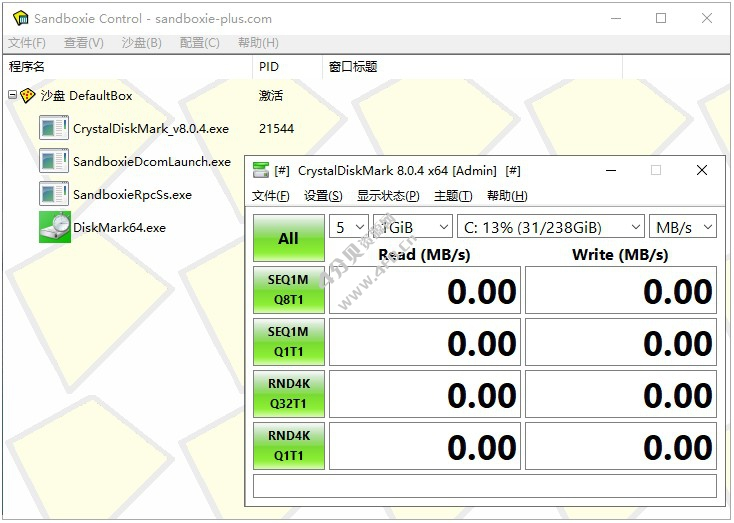
Task: Click the SandboxieDcomLaunch.exe process icon
Action: (x=54, y=161)
